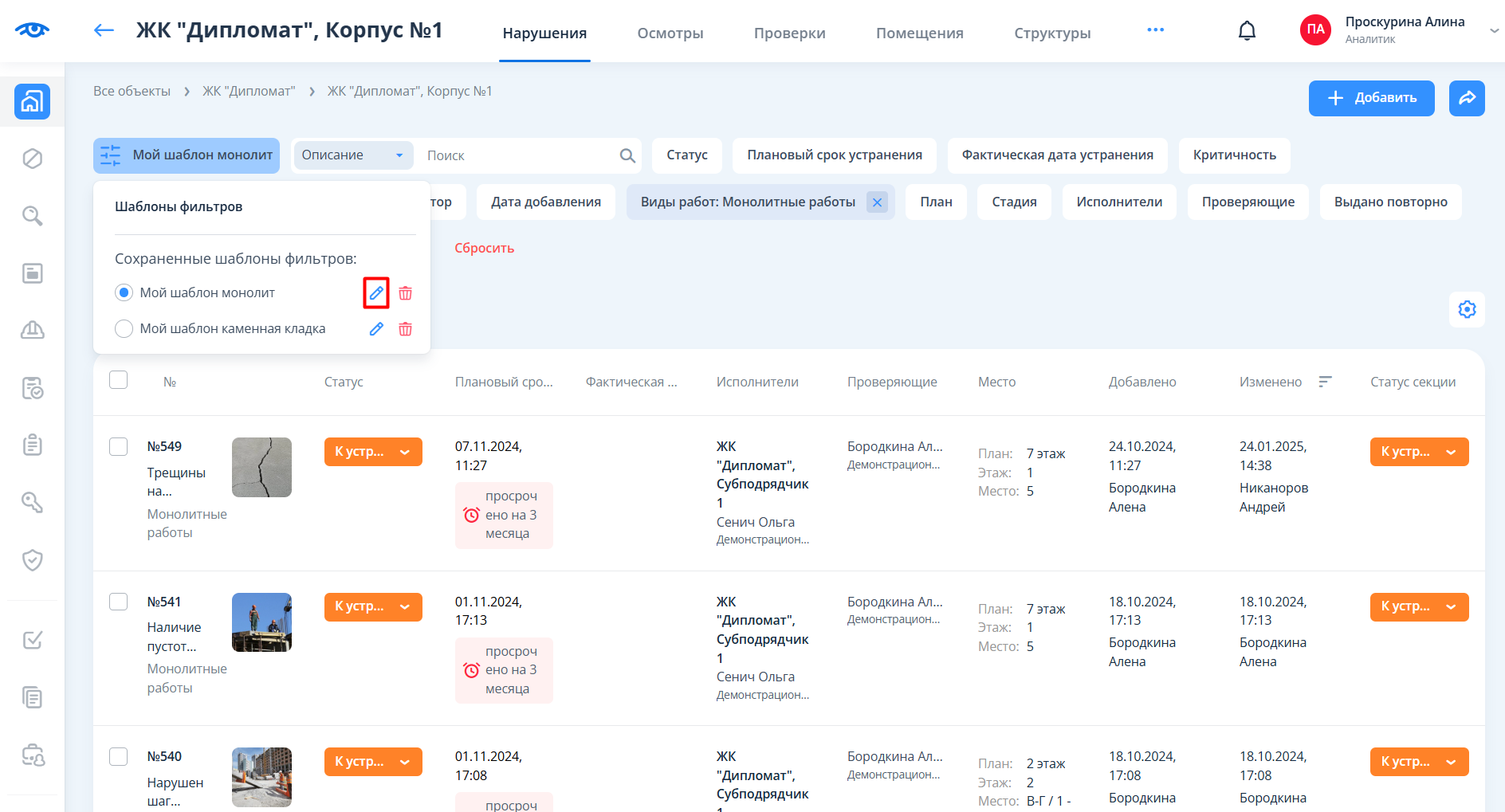Edit the "Мой шаблон монолит" template

pyautogui.click(x=376, y=293)
